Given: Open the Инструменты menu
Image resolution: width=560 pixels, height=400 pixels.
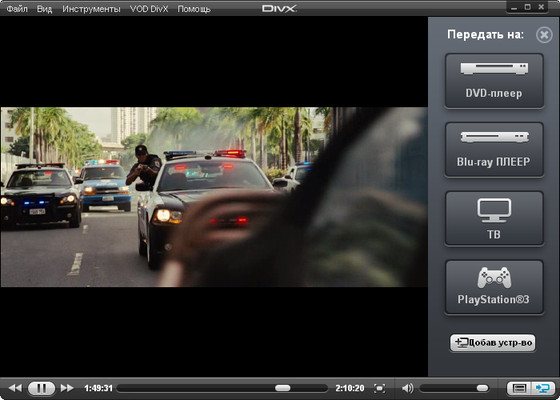Looking at the screenshot, I should [91, 9].
